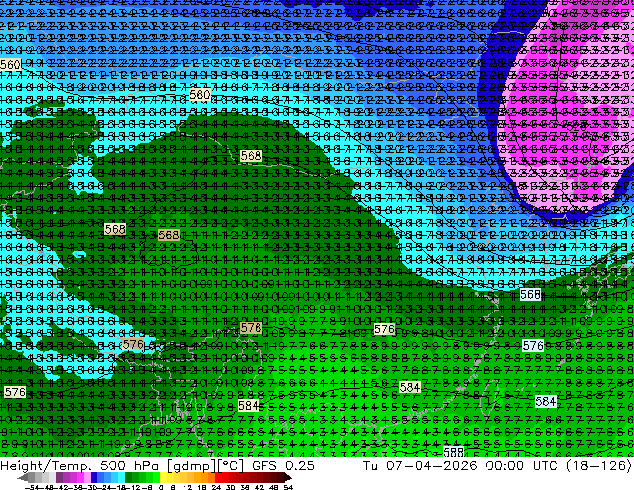Click the '-54' color scale value
The image size is (634, 490).
pos(32,488)
